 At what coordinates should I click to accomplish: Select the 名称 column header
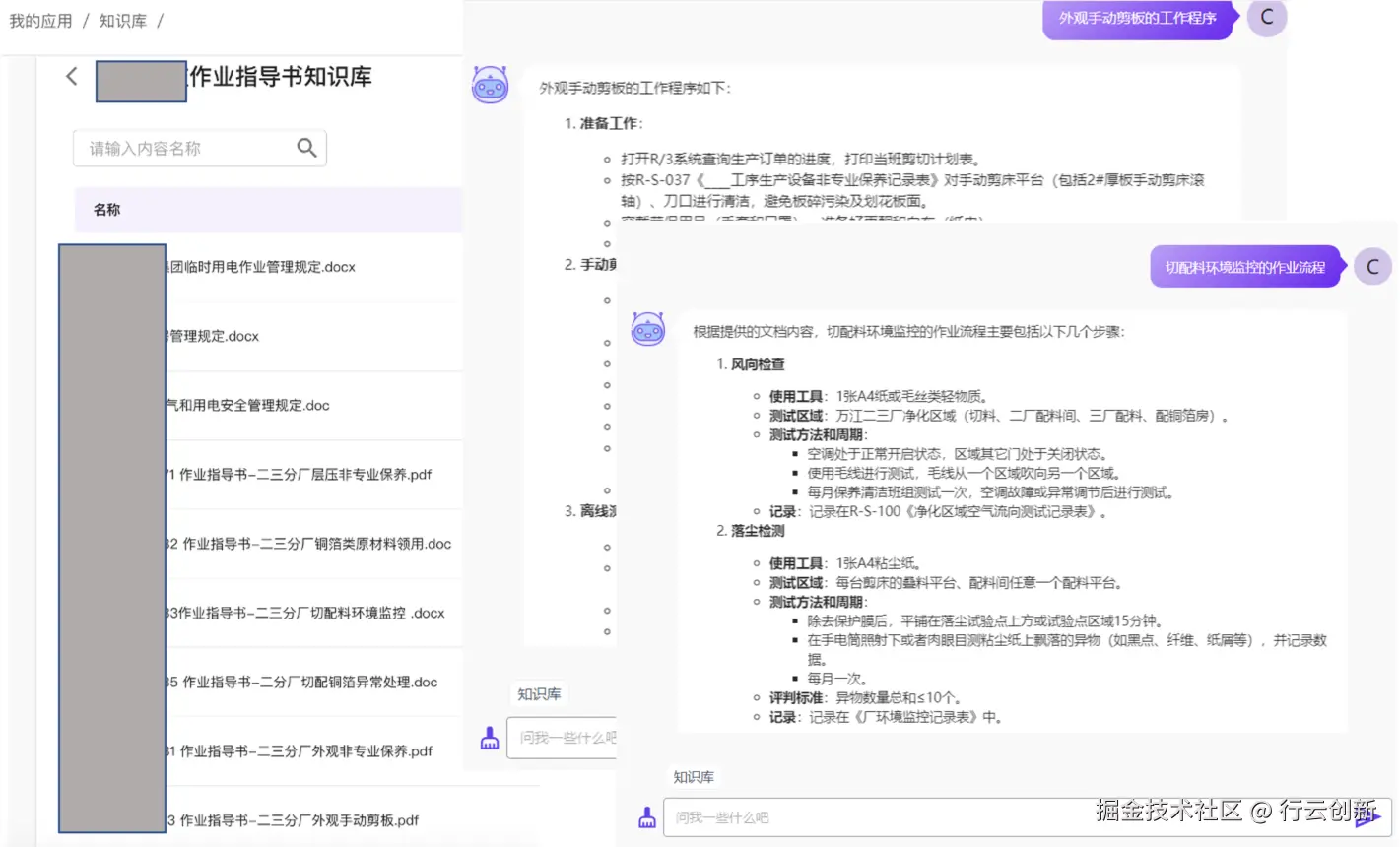point(107,210)
